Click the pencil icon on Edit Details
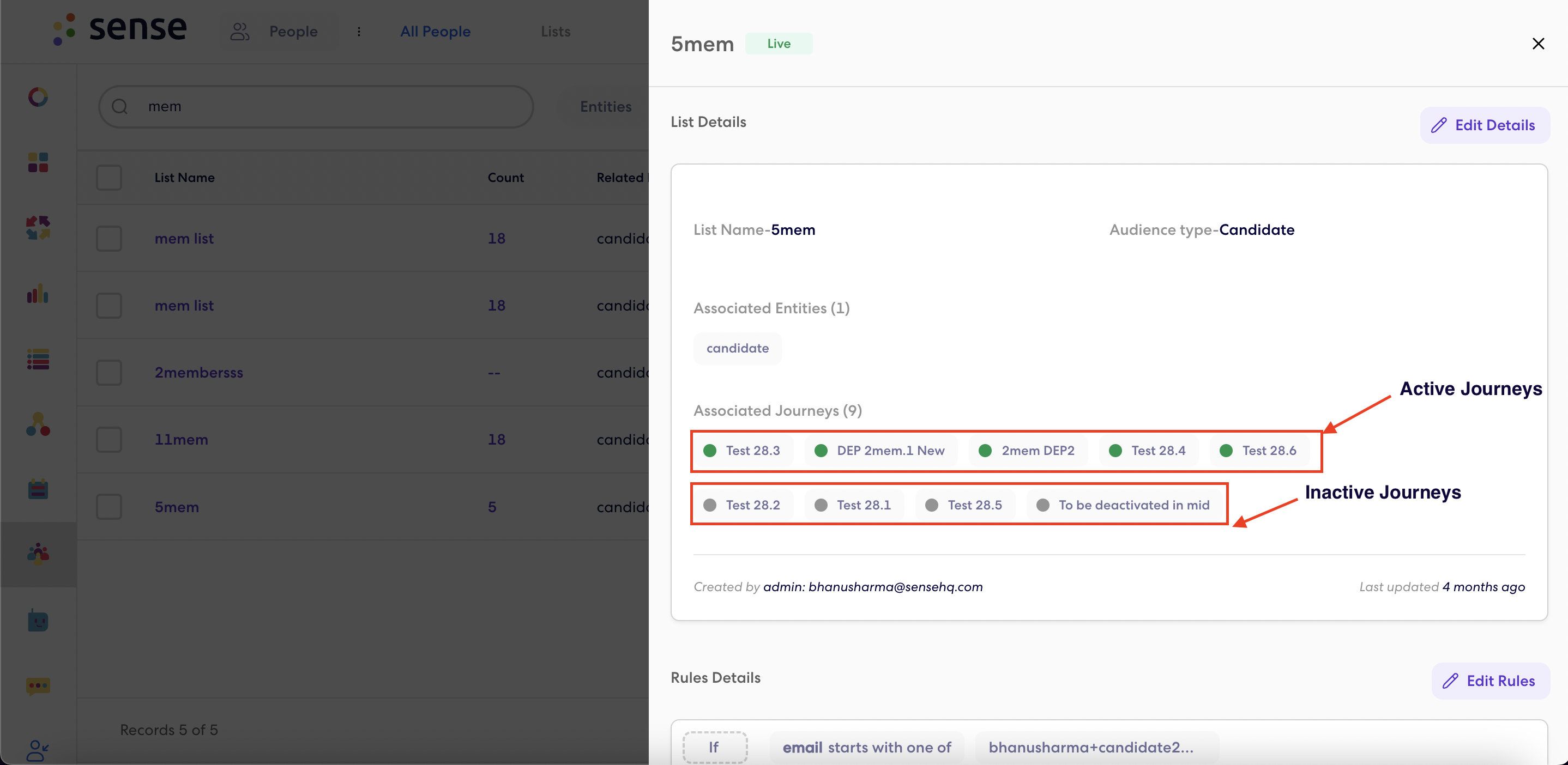The width and height of the screenshot is (1568, 765). pyautogui.click(x=1439, y=125)
